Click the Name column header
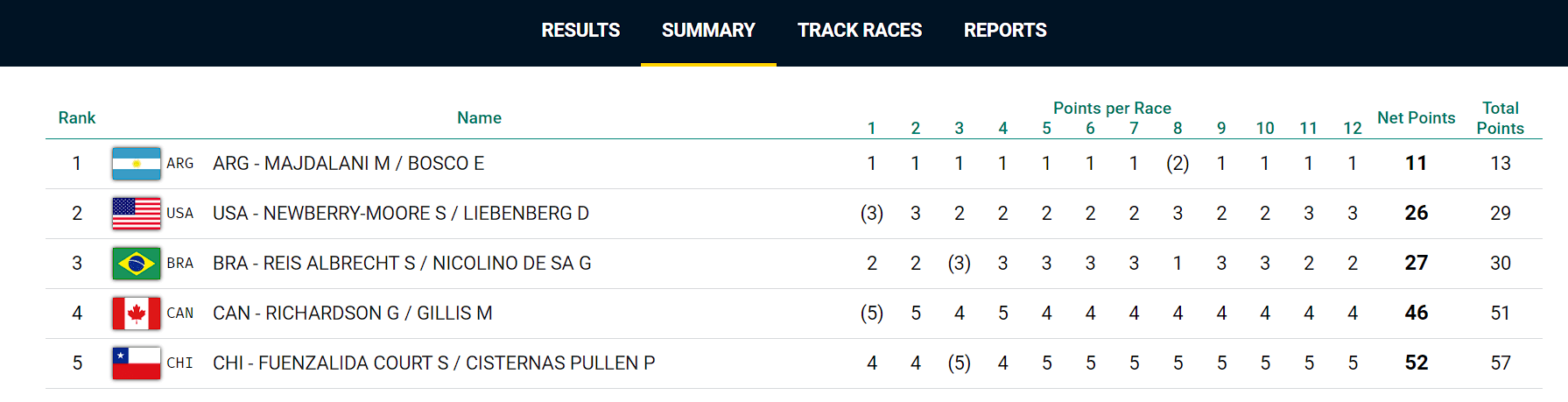The height and width of the screenshot is (402, 1568). tap(479, 118)
